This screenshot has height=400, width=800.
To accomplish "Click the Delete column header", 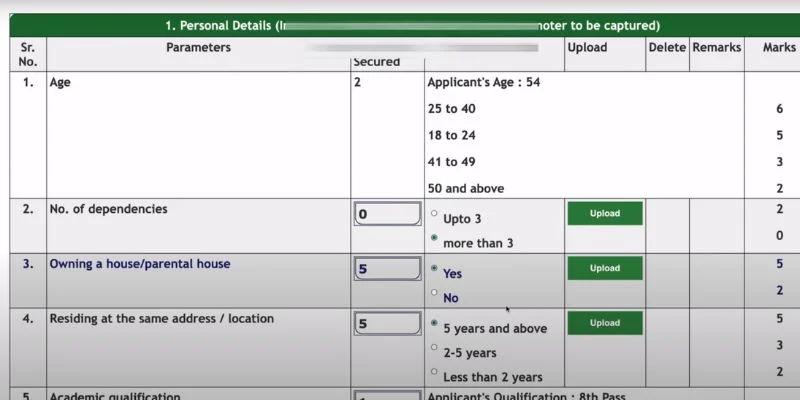I will (x=667, y=48).
